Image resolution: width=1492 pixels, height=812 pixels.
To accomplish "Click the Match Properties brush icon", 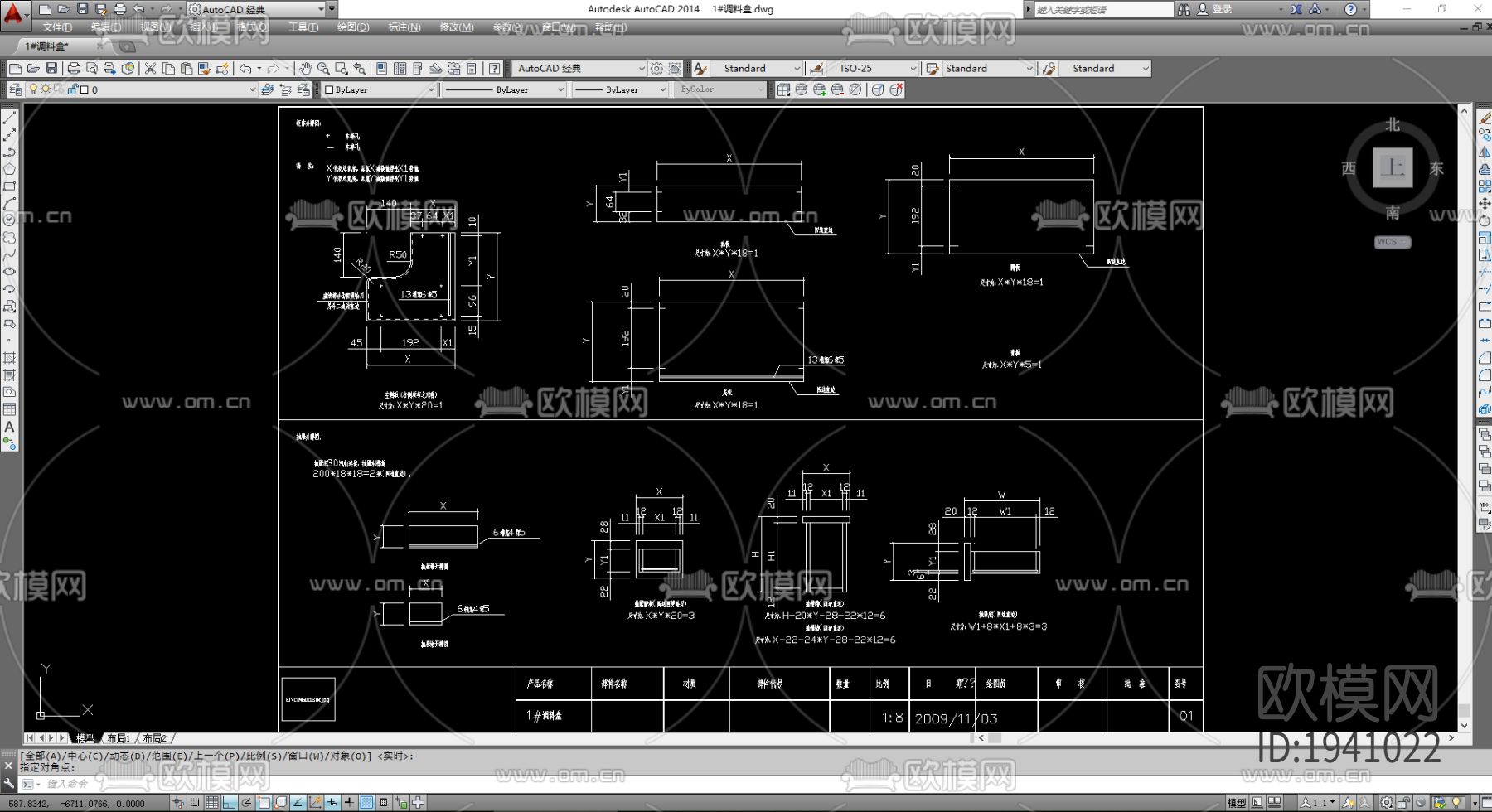I will point(203,69).
